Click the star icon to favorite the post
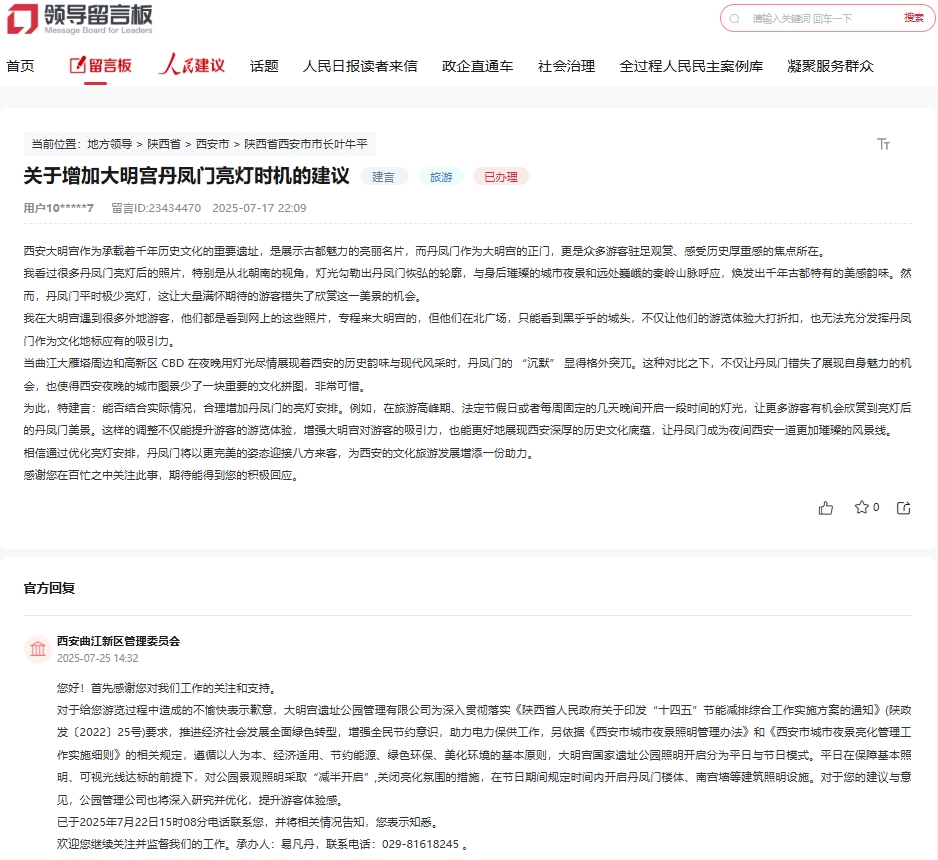 click(x=860, y=508)
